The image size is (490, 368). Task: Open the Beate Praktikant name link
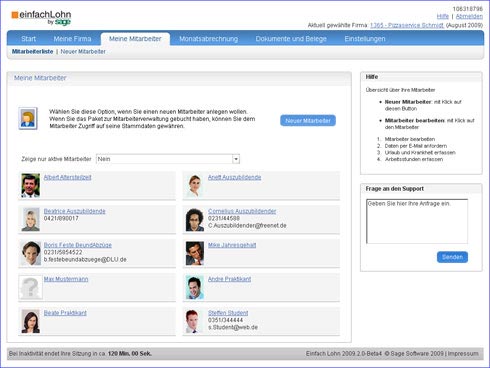click(65, 313)
